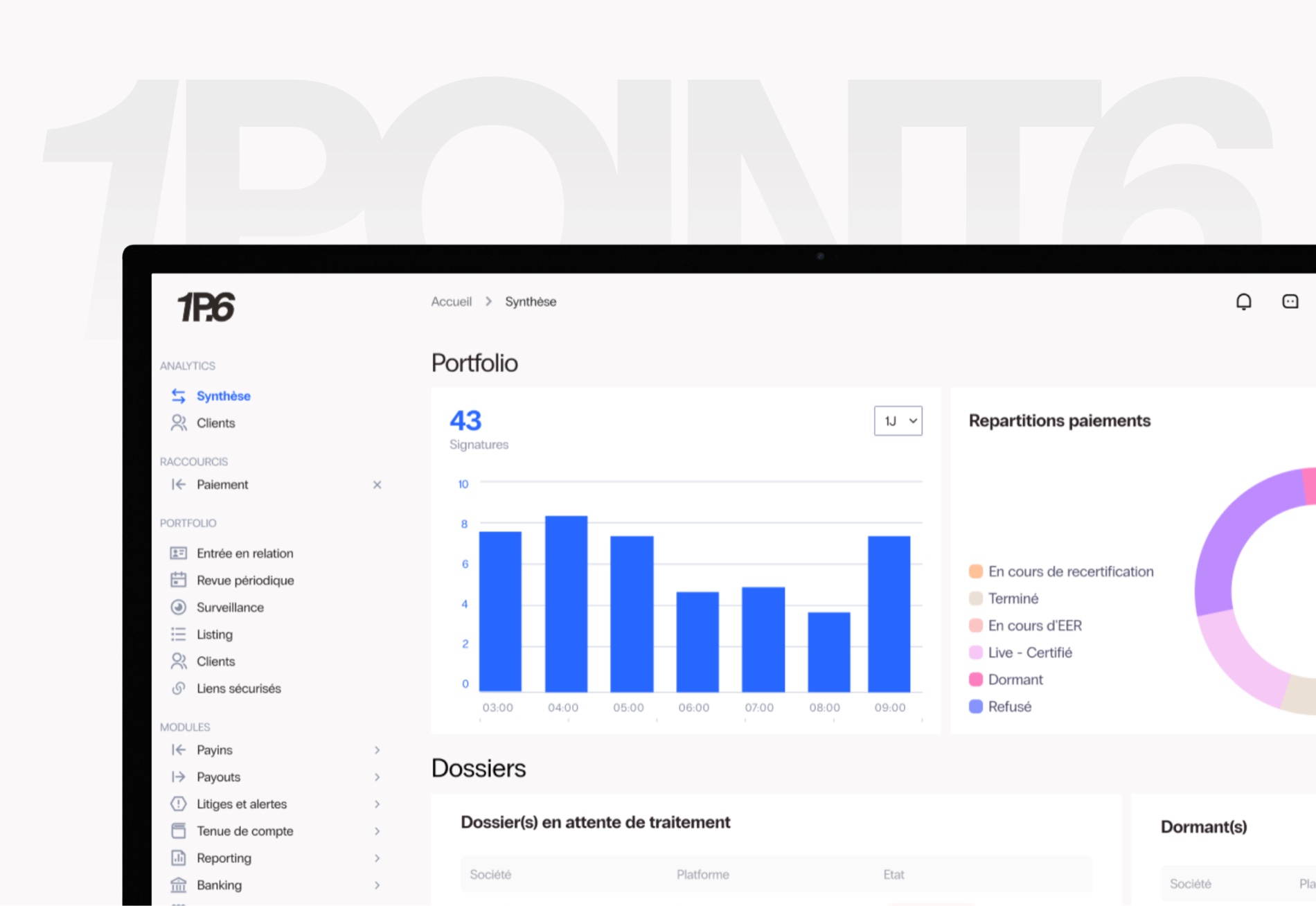This screenshot has width=1316, height=906.
Task: Click the 04:00 bar in signatures chart
Action: click(566, 603)
